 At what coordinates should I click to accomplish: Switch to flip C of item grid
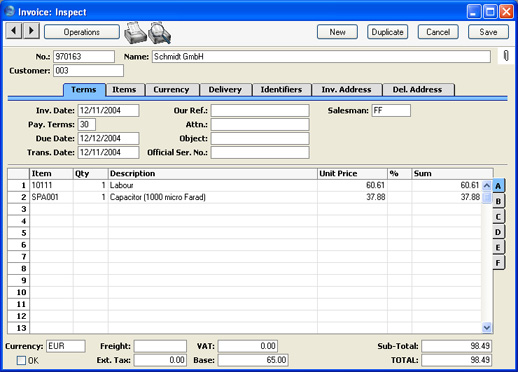click(x=498, y=217)
